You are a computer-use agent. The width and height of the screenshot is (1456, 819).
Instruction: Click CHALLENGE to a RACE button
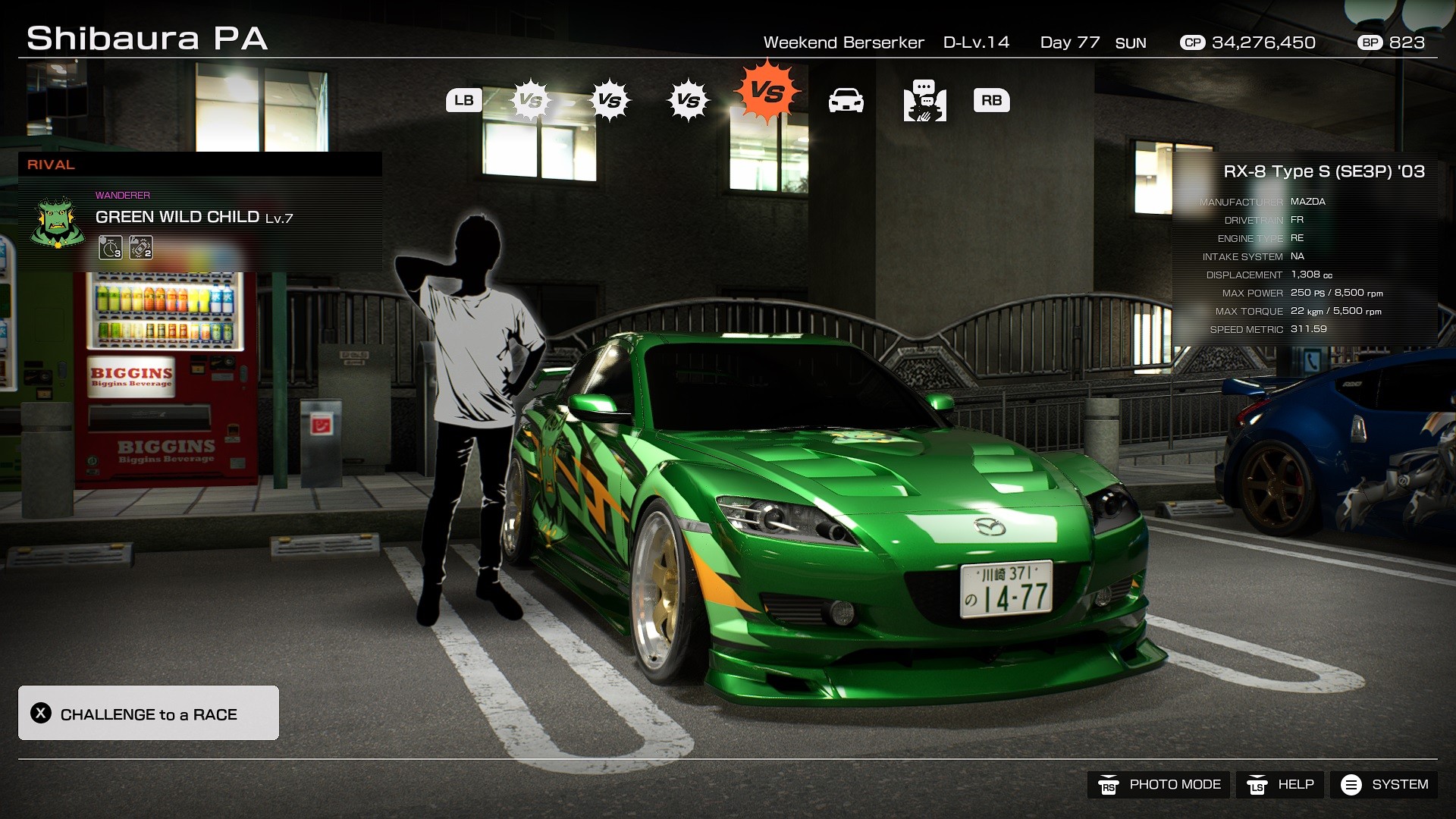pyautogui.click(x=149, y=713)
